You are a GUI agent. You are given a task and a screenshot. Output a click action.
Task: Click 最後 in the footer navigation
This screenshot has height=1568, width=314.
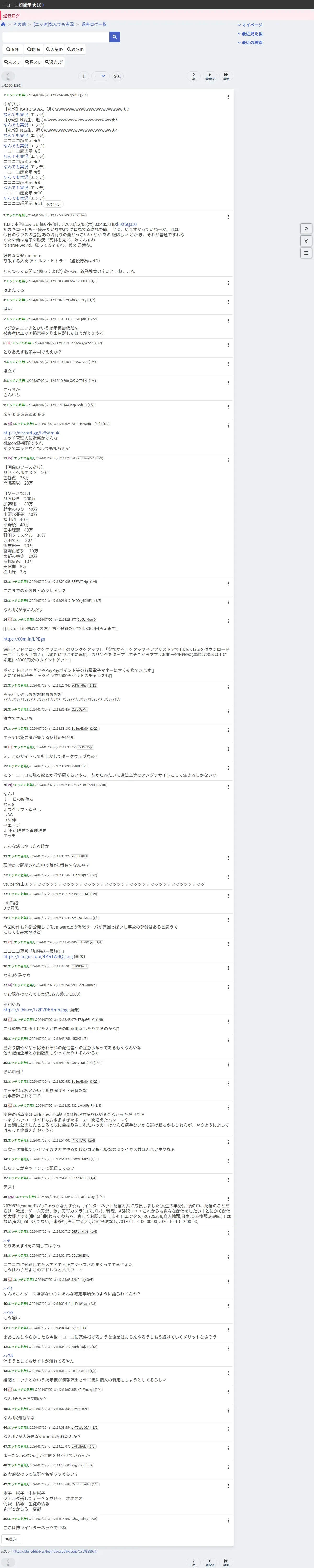click(x=226, y=1562)
